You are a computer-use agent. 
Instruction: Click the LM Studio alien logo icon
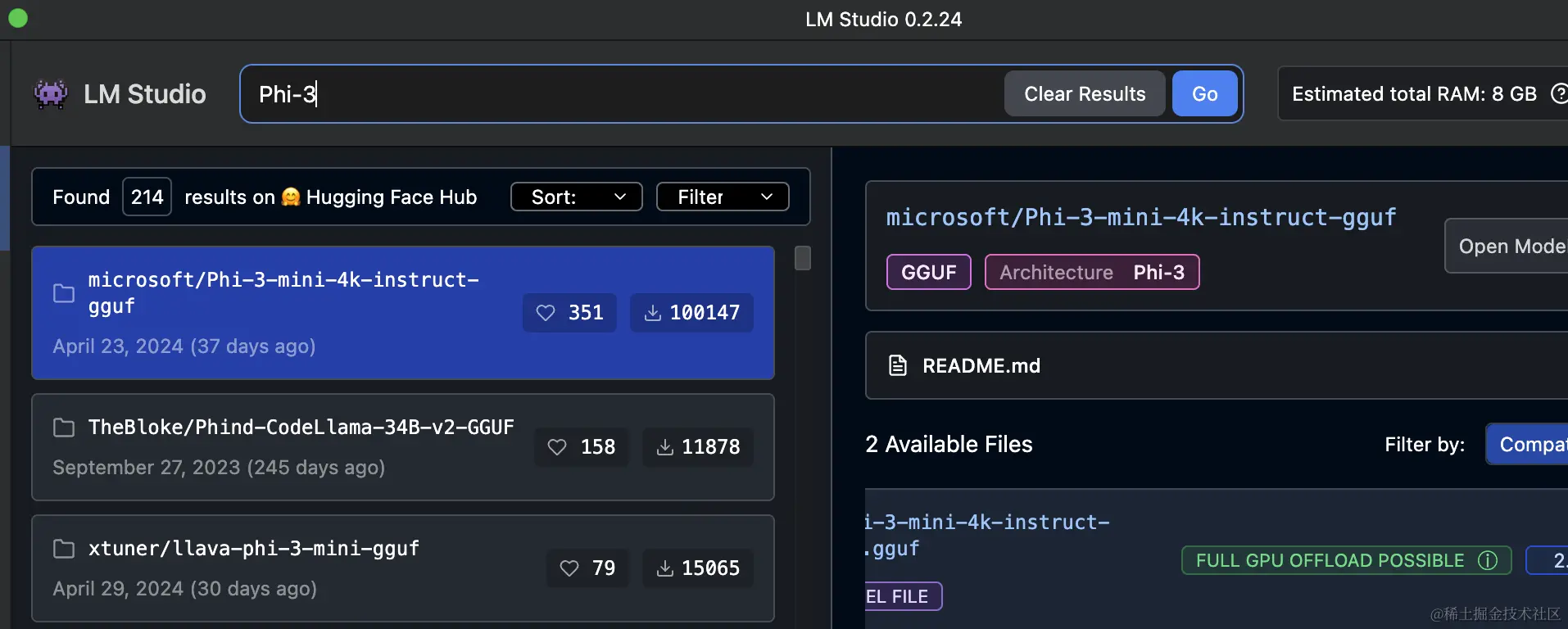[51, 94]
